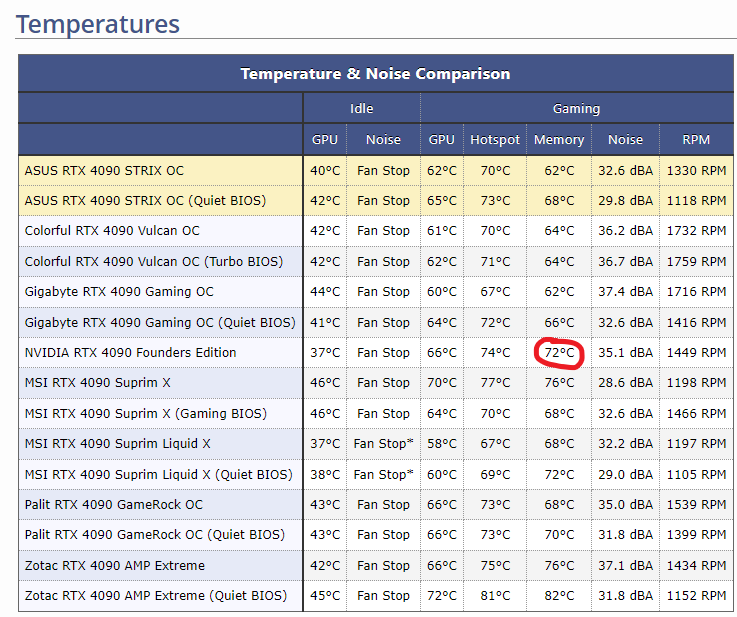The height and width of the screenshot is (617, 737).
Task: Click the 1330 RPM value for ASUS STRIX
Action: pos(696,171)
